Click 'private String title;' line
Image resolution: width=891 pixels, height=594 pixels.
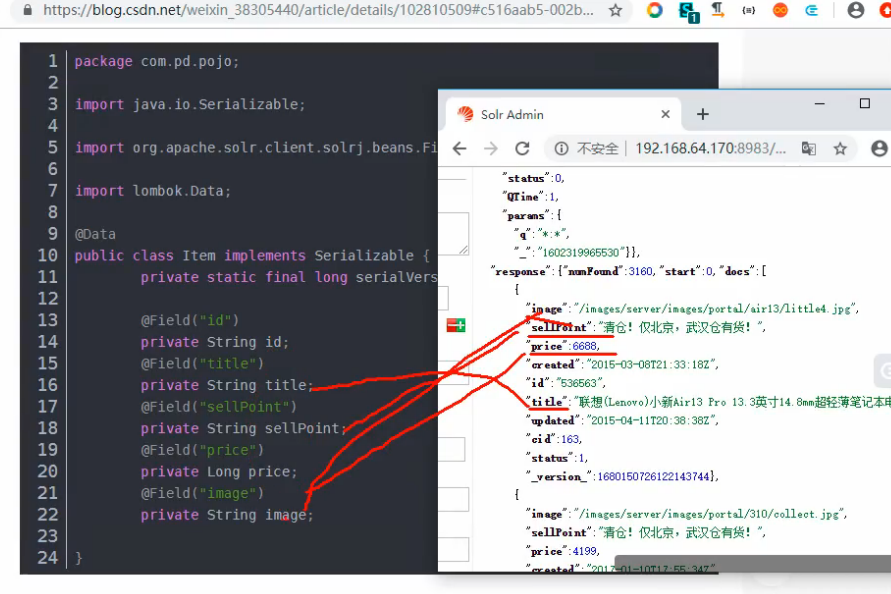[x=227, y=385]
